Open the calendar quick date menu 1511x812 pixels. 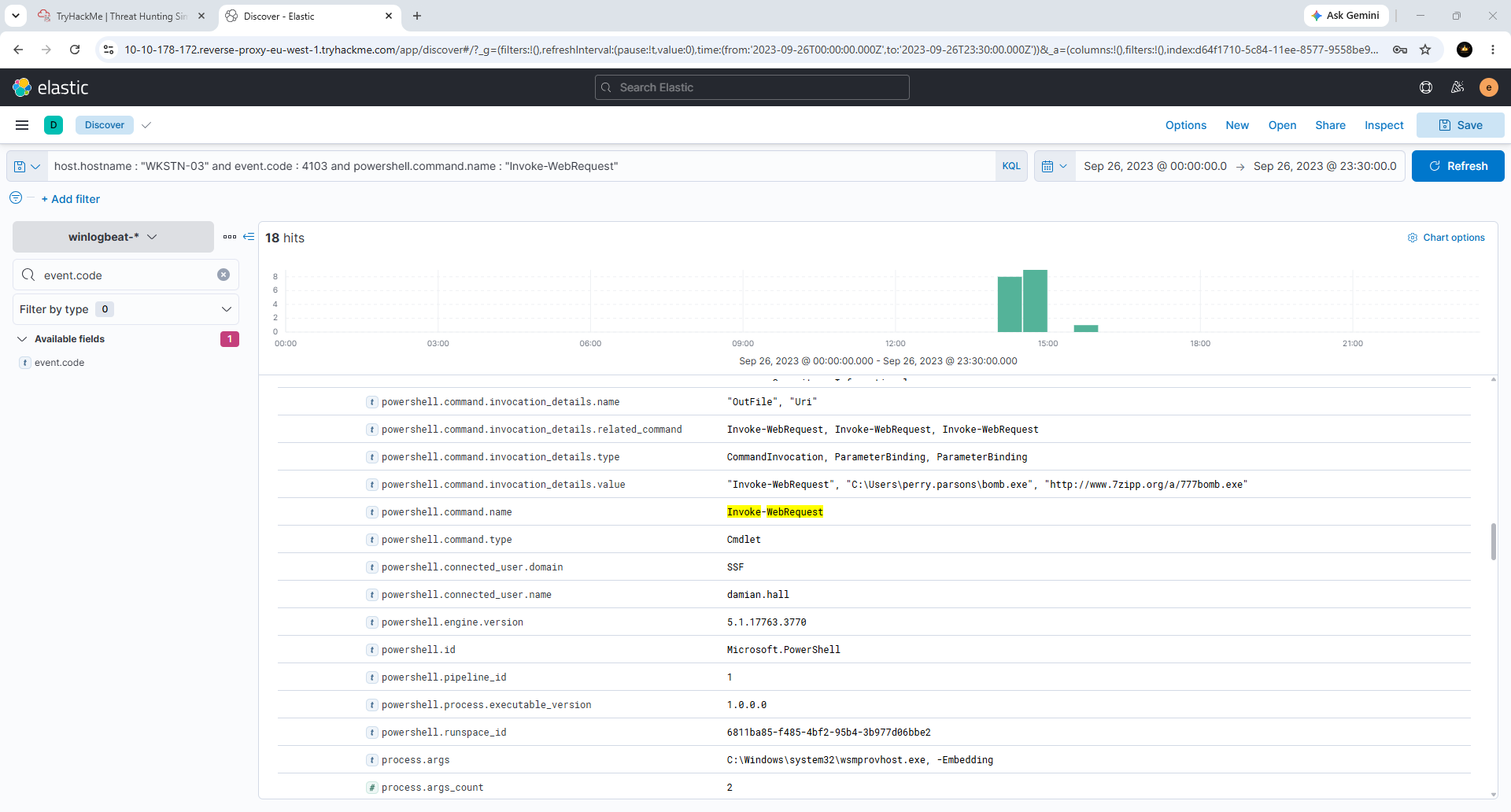tap(1055, 166)
